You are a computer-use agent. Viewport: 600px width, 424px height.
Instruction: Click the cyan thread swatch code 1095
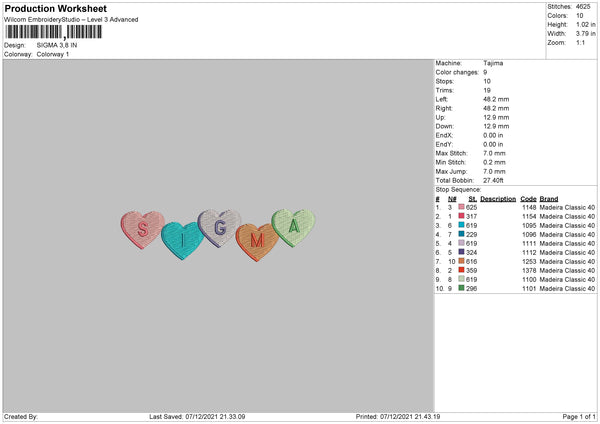pyautogui.click(x=461, y=225)
